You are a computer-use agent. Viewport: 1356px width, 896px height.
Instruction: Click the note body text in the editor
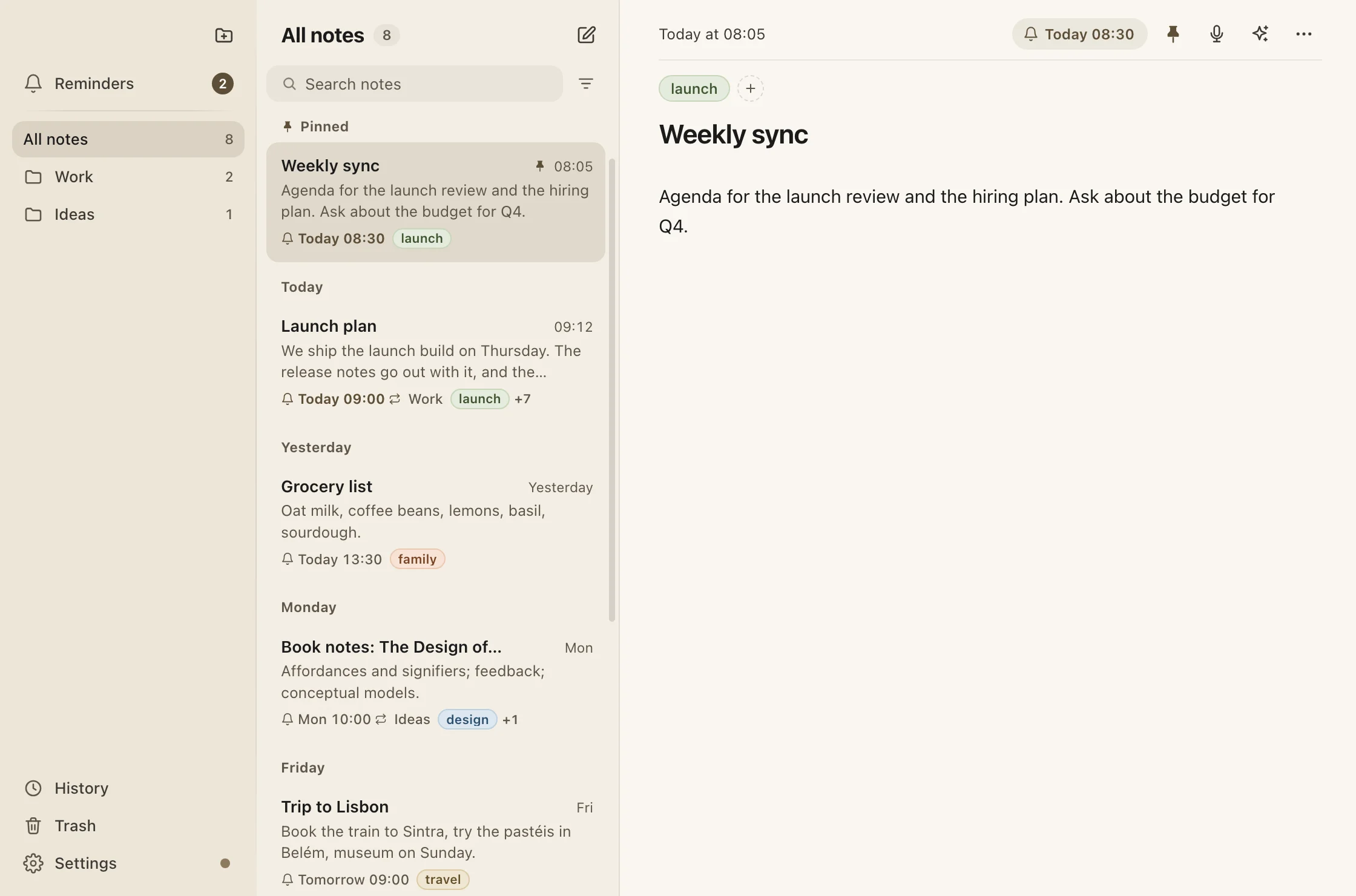(x=966, y=211)
